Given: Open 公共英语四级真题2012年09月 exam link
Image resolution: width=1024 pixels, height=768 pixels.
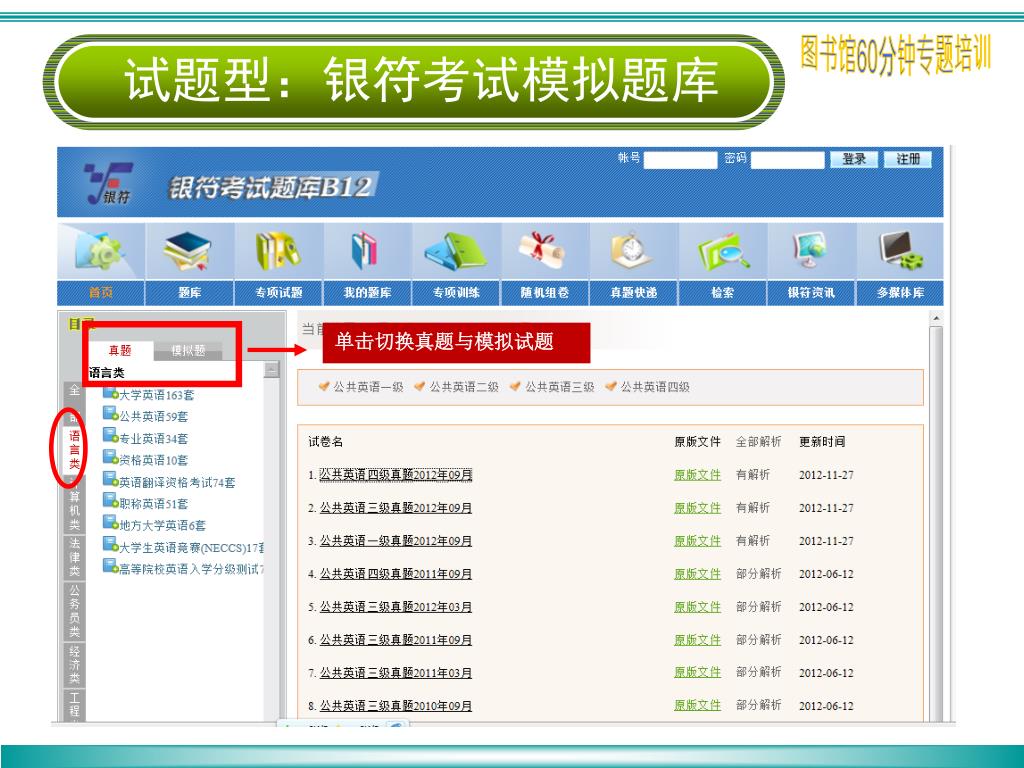Looking at the screenshot, I should [395, 475].
